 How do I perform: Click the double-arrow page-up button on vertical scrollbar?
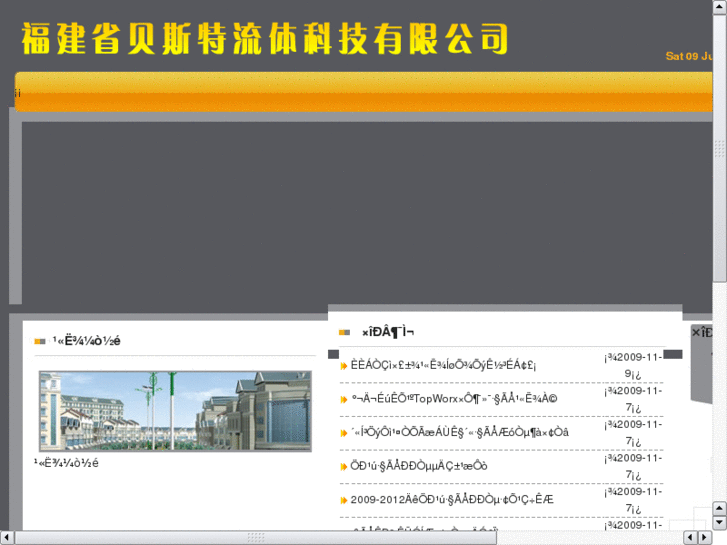[720, 508]
